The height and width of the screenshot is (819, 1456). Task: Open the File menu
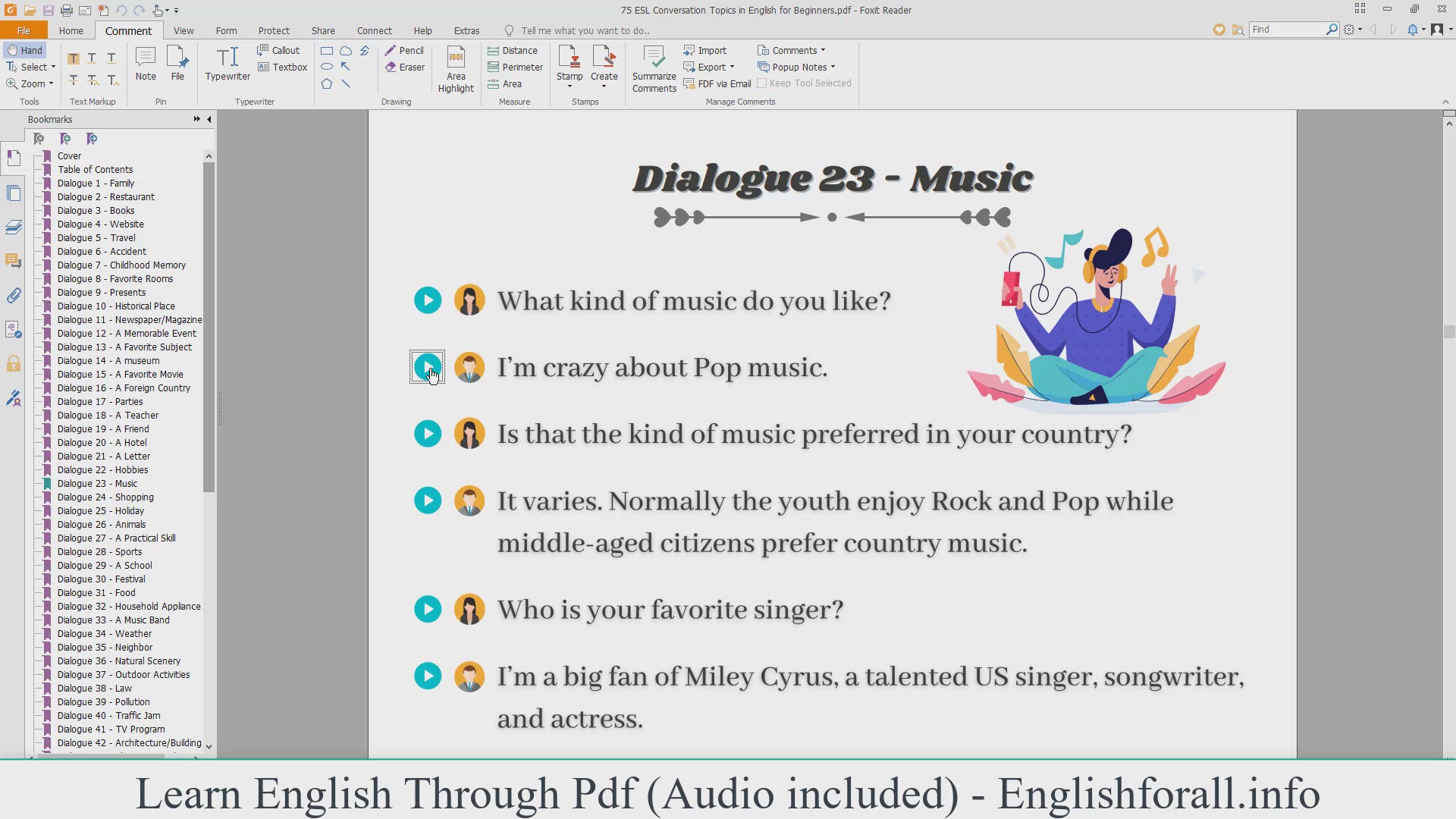coord(24,31)
